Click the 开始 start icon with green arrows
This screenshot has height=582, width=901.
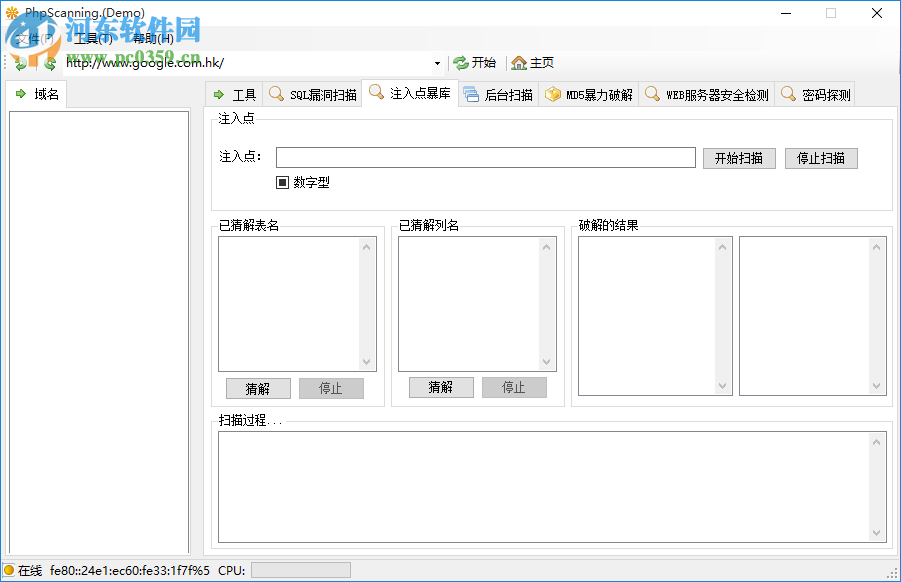click(461, 62)
